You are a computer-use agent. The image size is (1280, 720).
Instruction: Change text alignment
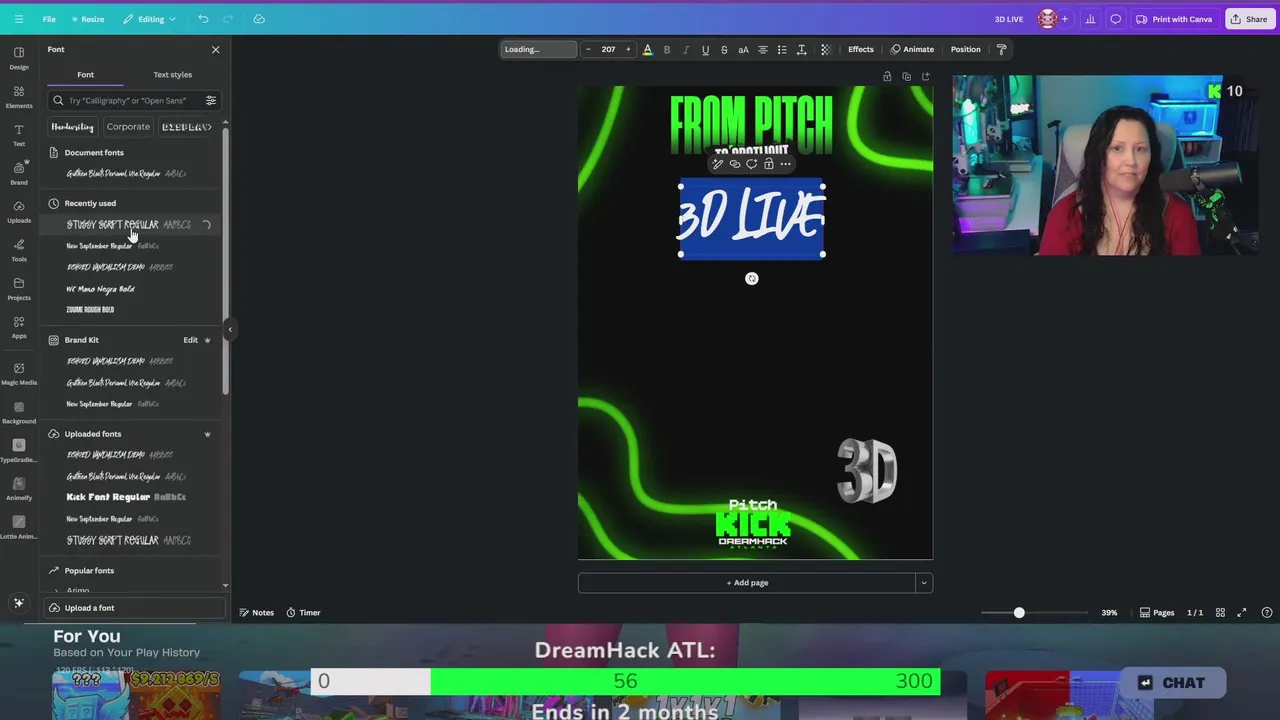pyautogui.click(x=763, y=49)
